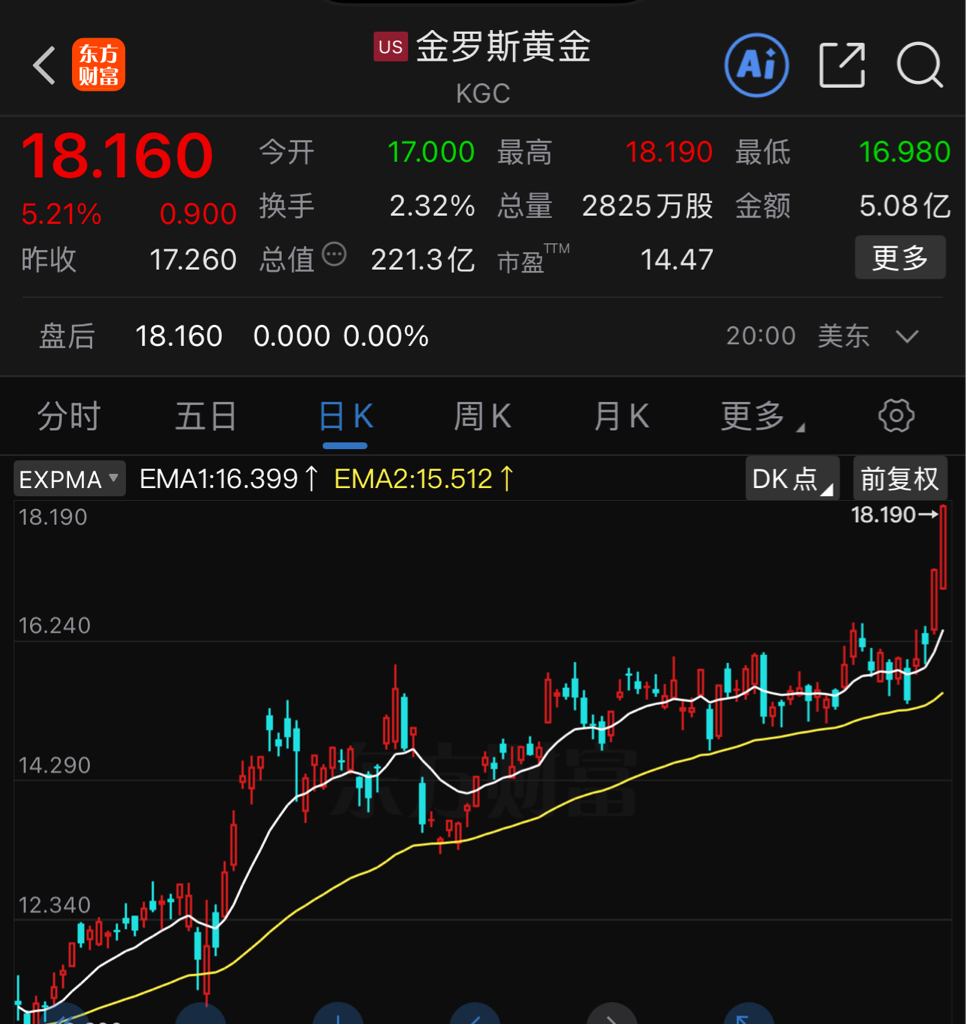Tap the 20:00 after-hours time

tap(761, 336)
